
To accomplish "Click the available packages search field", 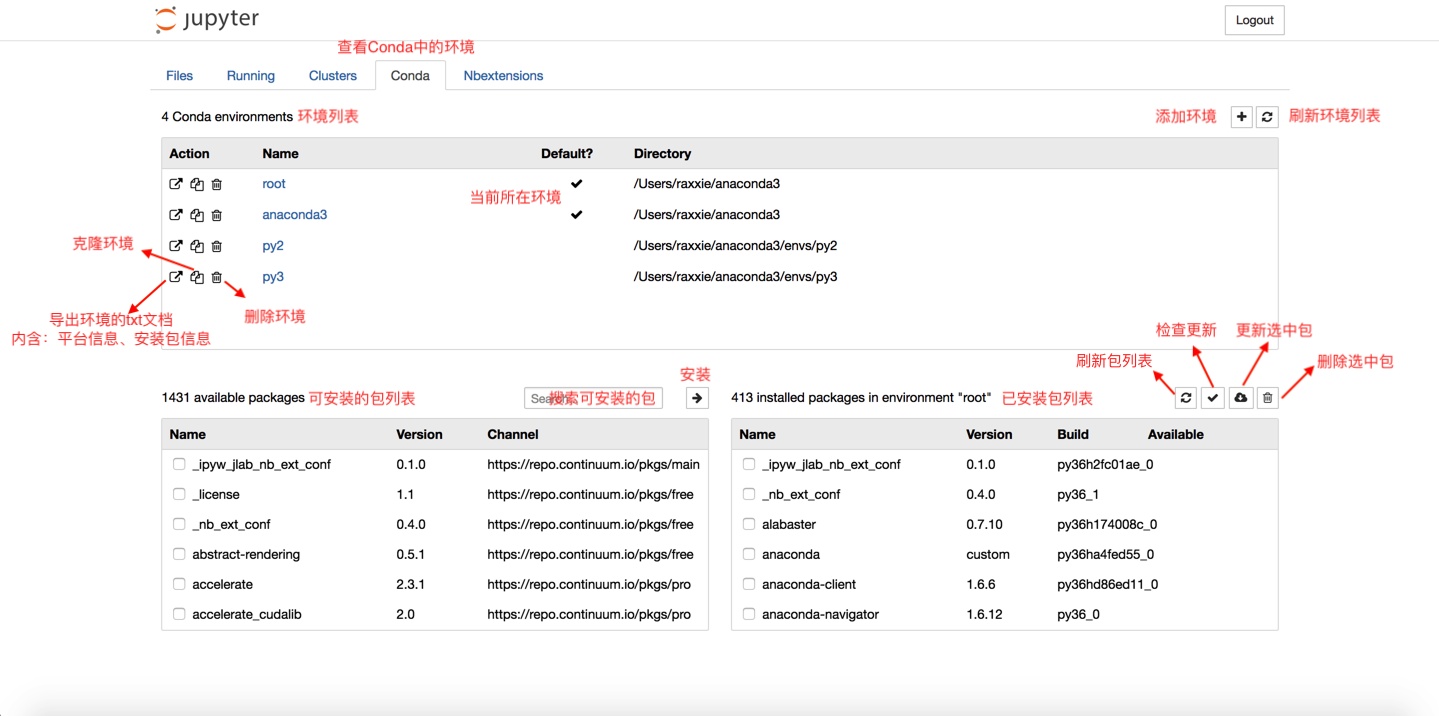I will click(x=592, y=397).
